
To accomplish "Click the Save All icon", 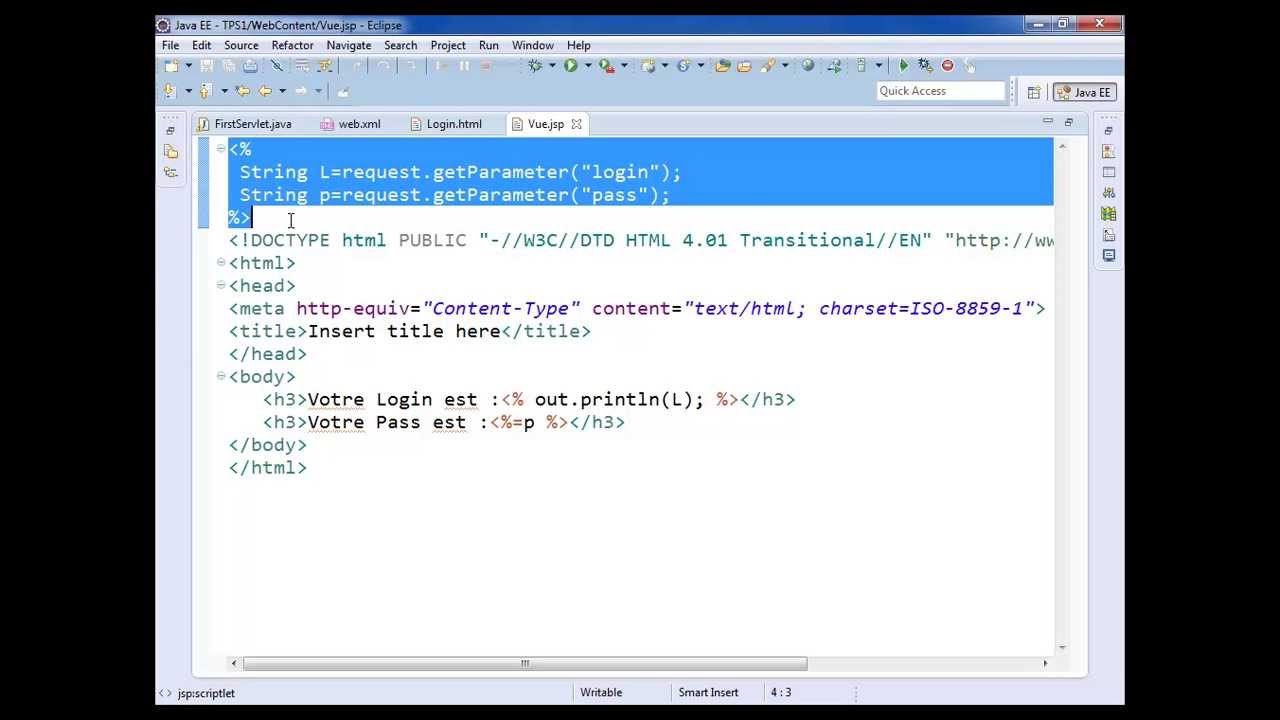I will [x=228, y=66].
